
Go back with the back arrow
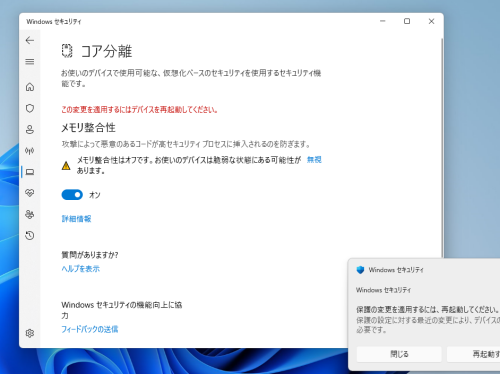coord(30,40)
